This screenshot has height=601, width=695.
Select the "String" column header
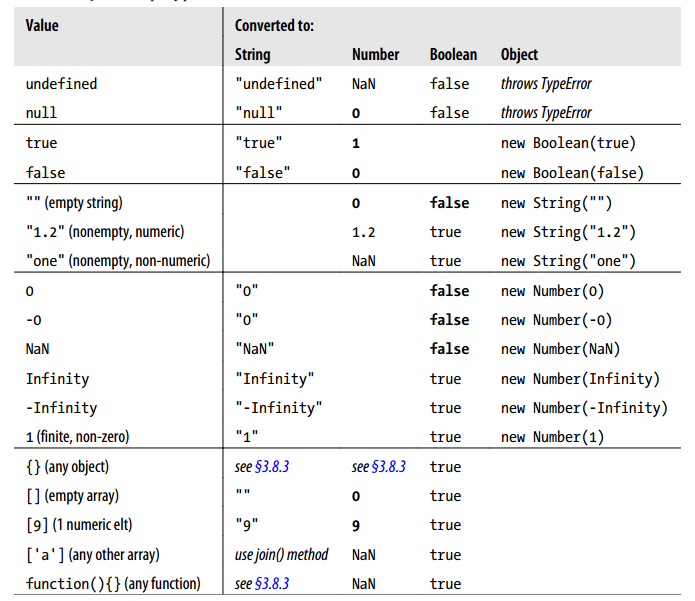252,55
